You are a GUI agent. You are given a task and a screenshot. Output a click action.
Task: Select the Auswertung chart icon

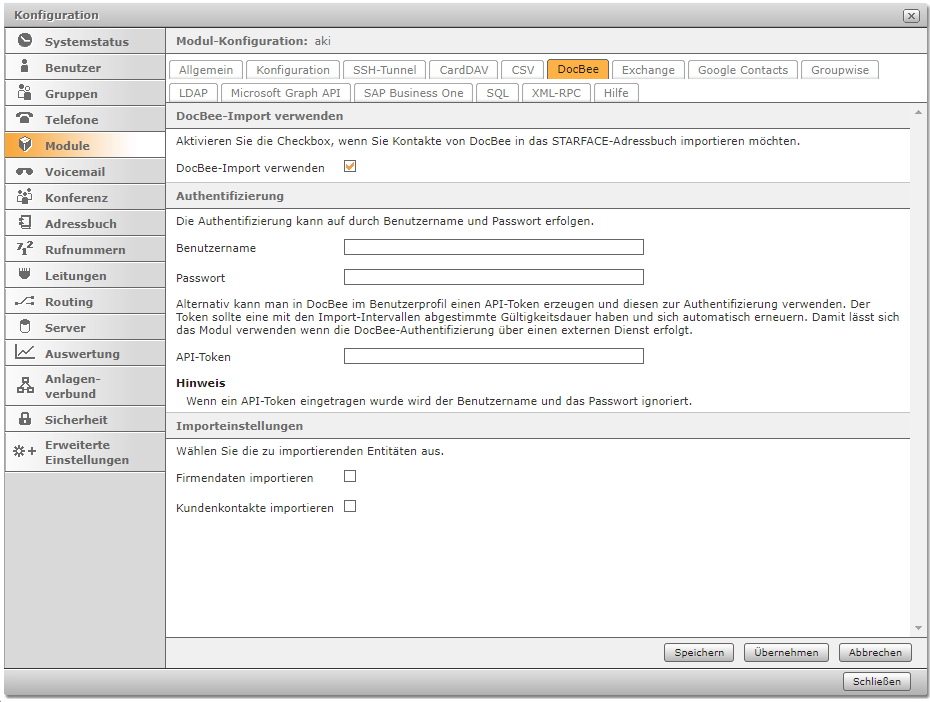tap(25, 354)
